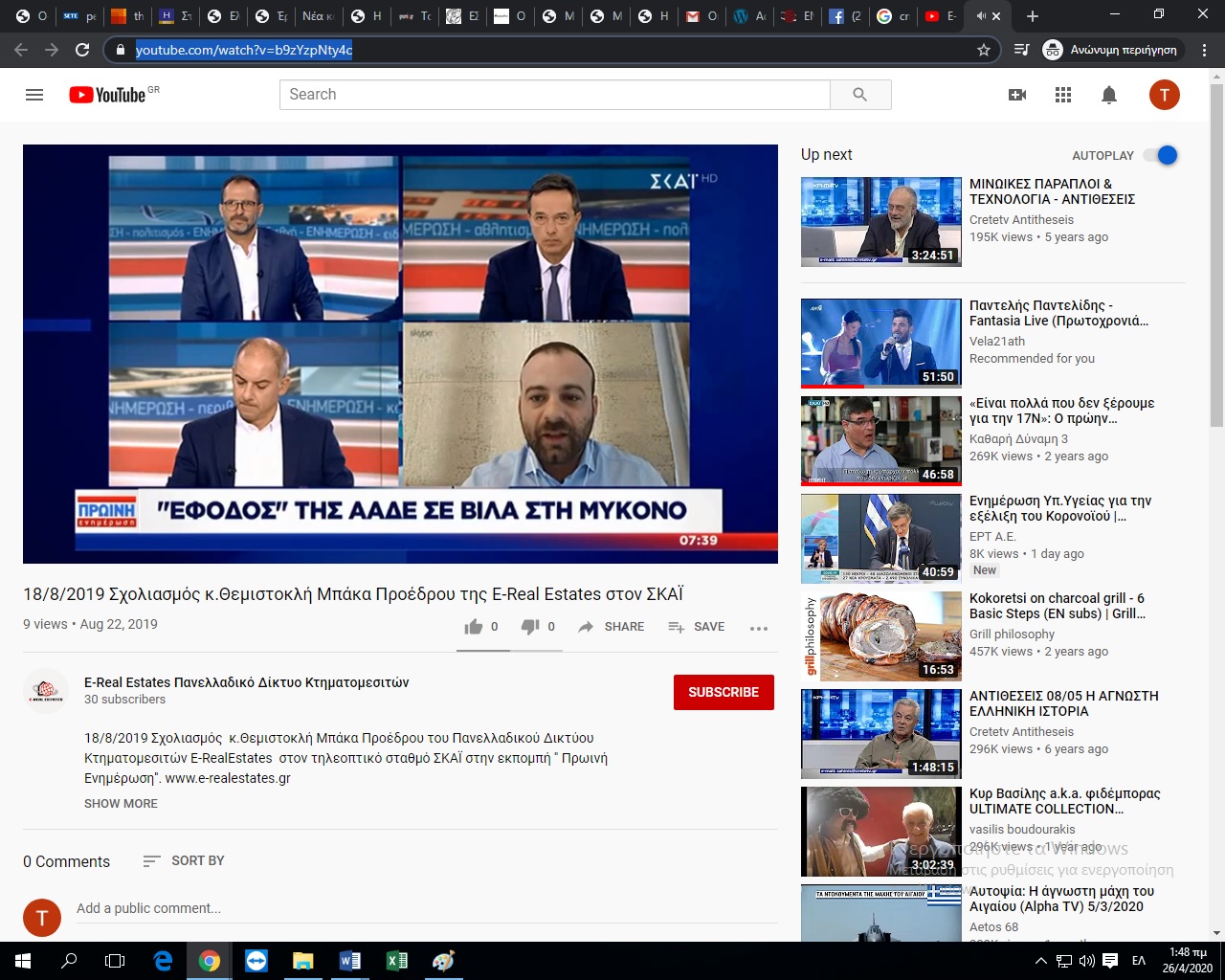The height and width of the screenshot is (980, 1225).
Task: Switch to the Gmail tab
Action: pos(702,16)
